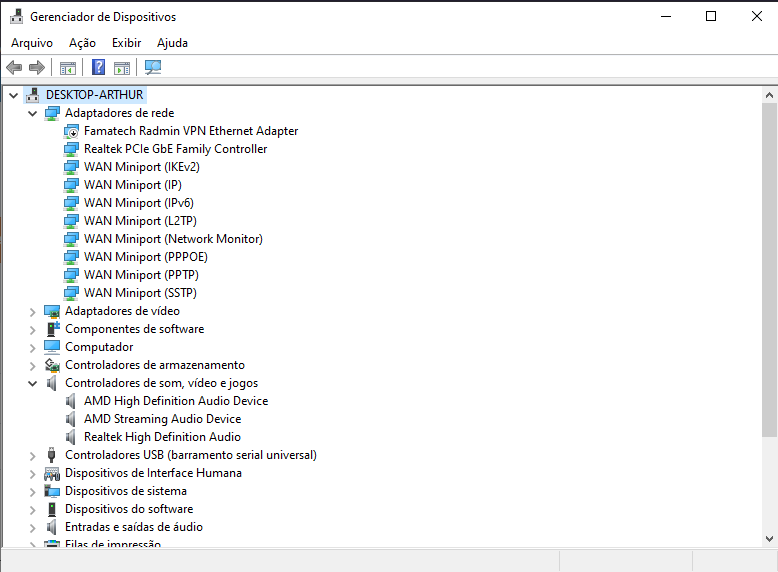Viewport: 778px width, 572px height.
Task: Expand the Computador category
Action: pos(33,348)
